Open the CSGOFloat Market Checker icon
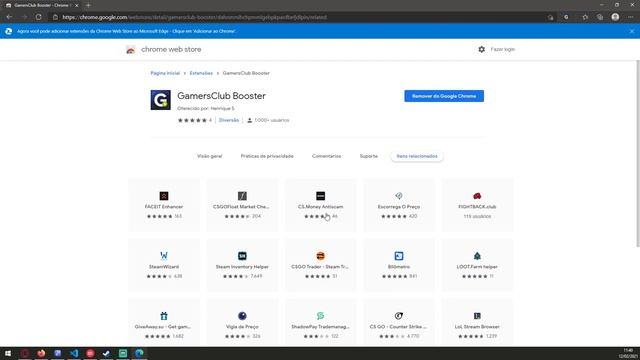 tap(242, 196)
